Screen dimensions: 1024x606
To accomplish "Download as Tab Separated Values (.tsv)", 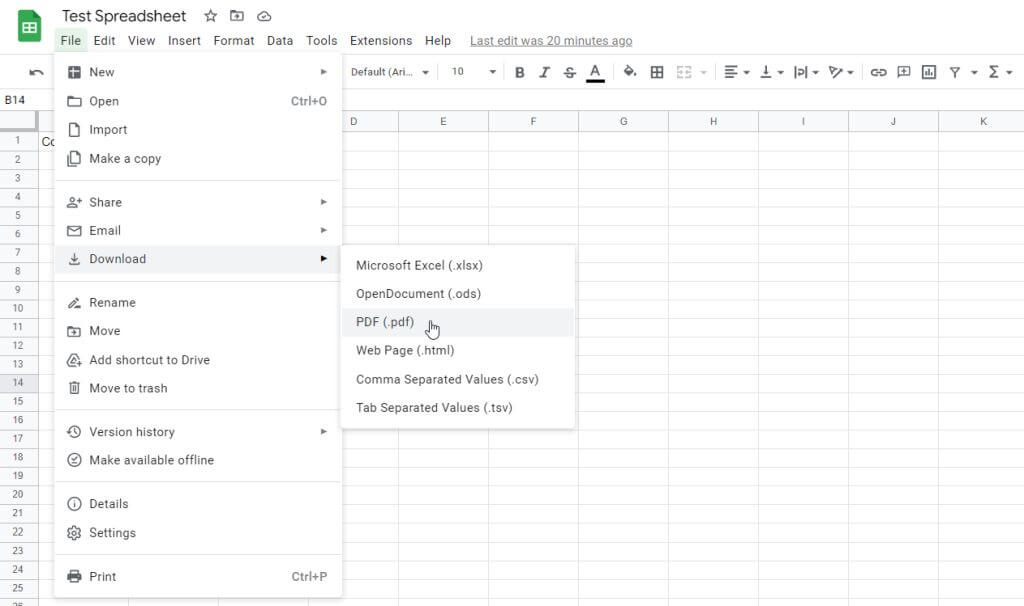I will (458, 407).
